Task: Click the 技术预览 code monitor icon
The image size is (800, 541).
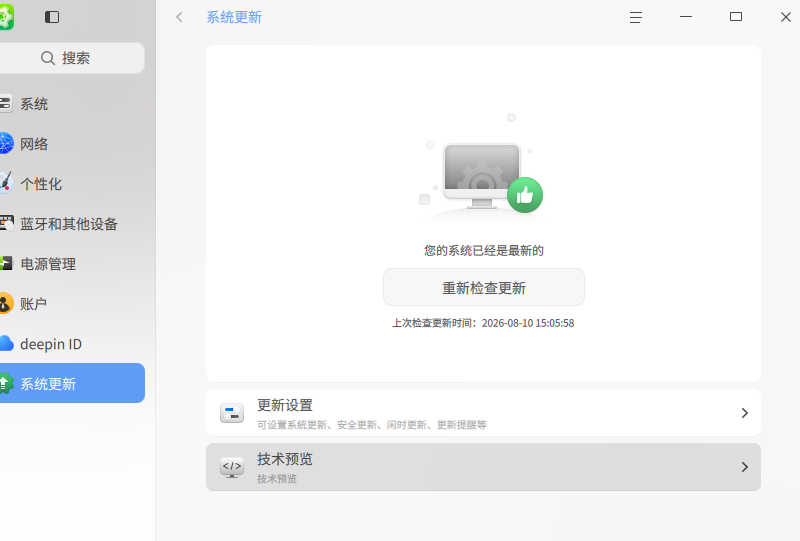Action: click(232, 467)
